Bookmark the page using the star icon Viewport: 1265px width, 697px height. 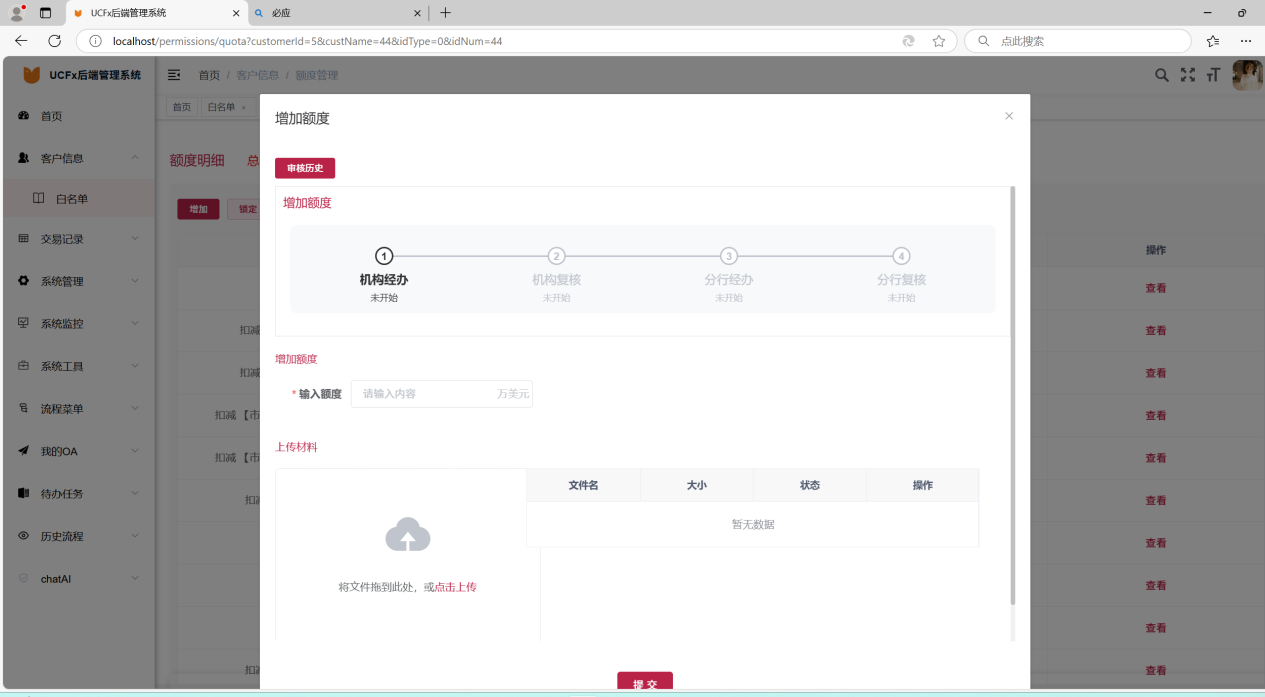point(939,41)
